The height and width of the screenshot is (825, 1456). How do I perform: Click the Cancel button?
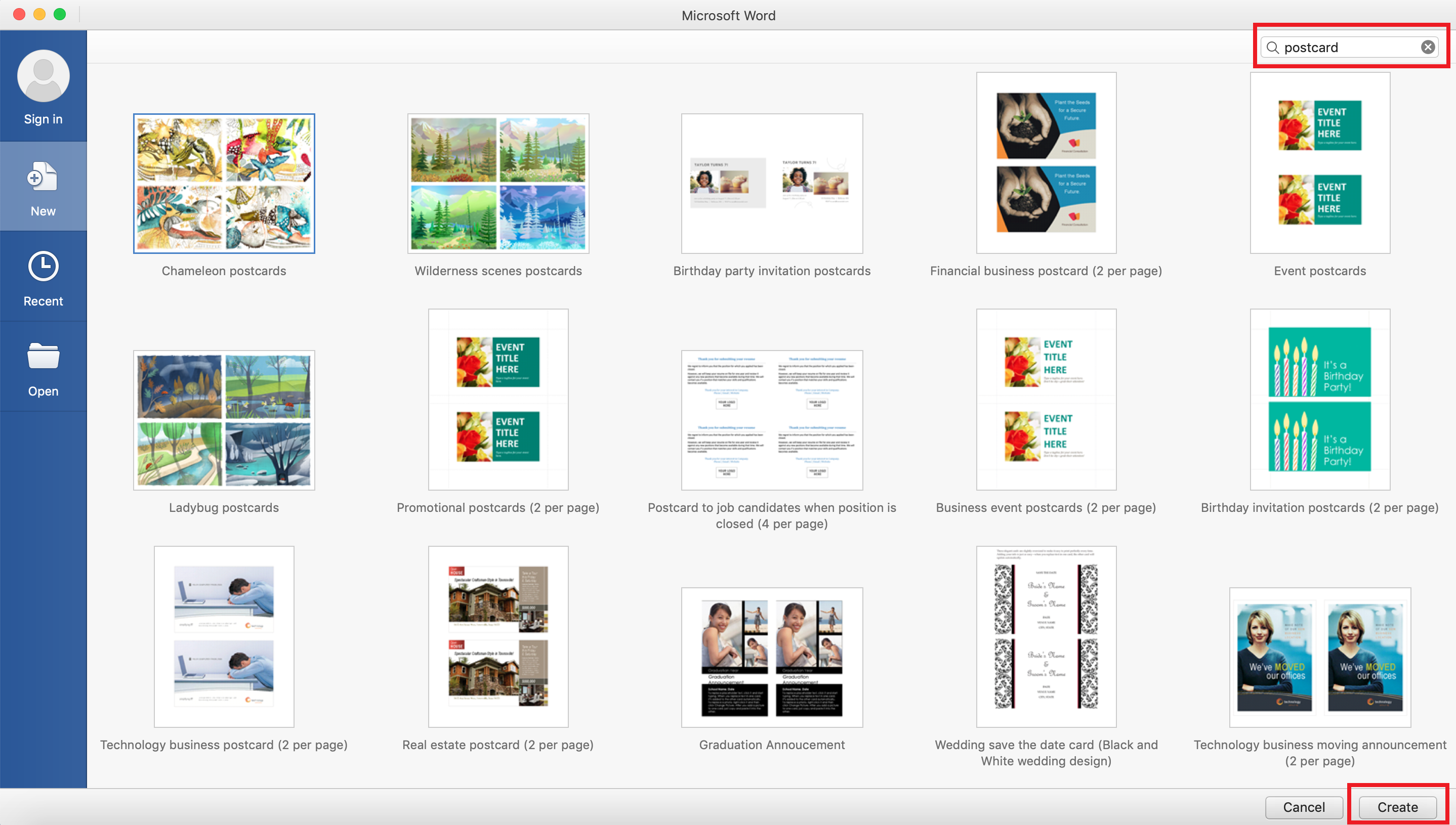pos(1304,806)
